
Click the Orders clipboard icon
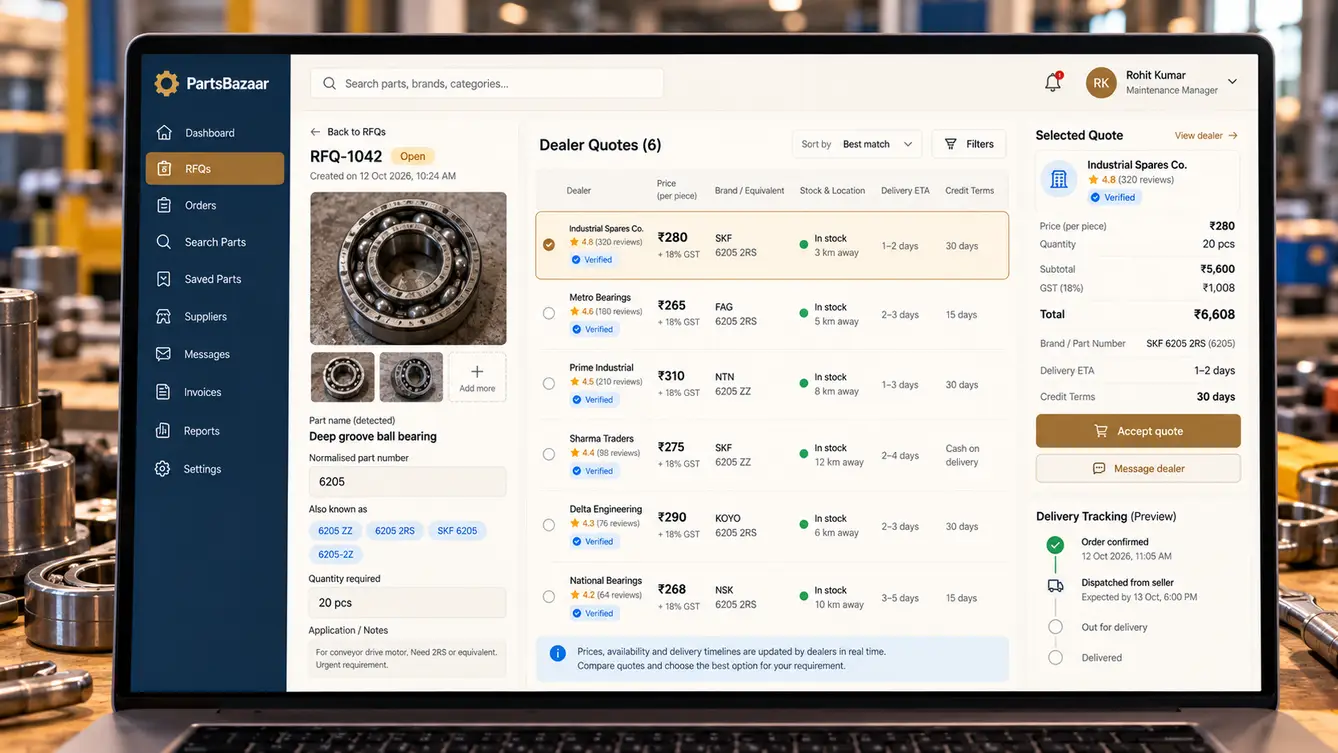pyautogui.click(x=164, y=205)
